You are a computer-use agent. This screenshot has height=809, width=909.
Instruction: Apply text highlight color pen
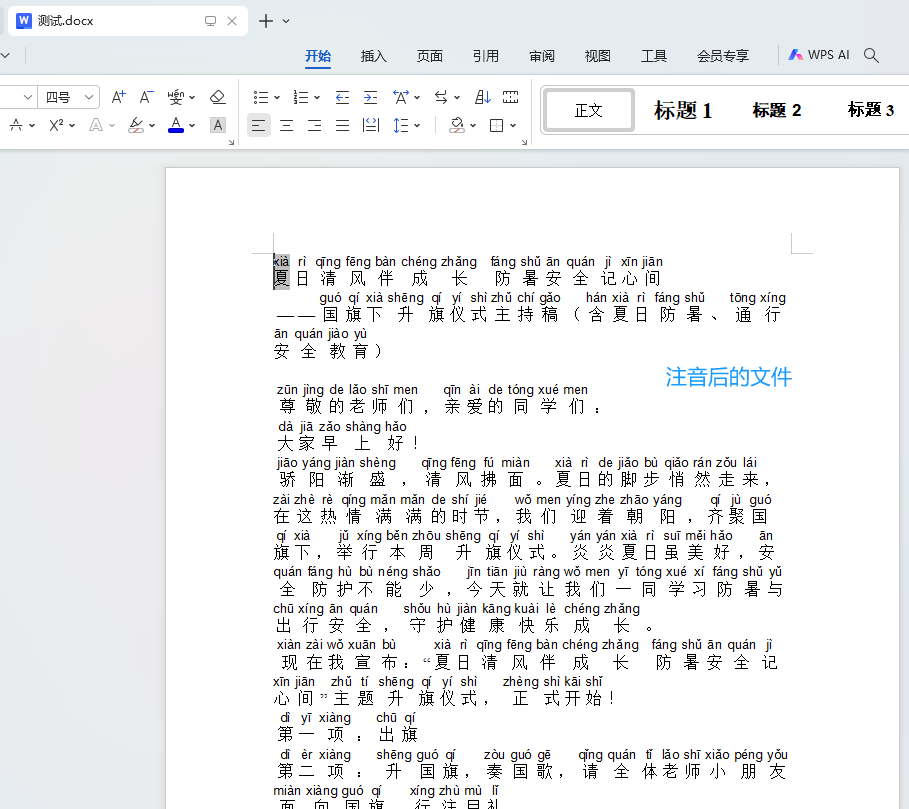136,125
